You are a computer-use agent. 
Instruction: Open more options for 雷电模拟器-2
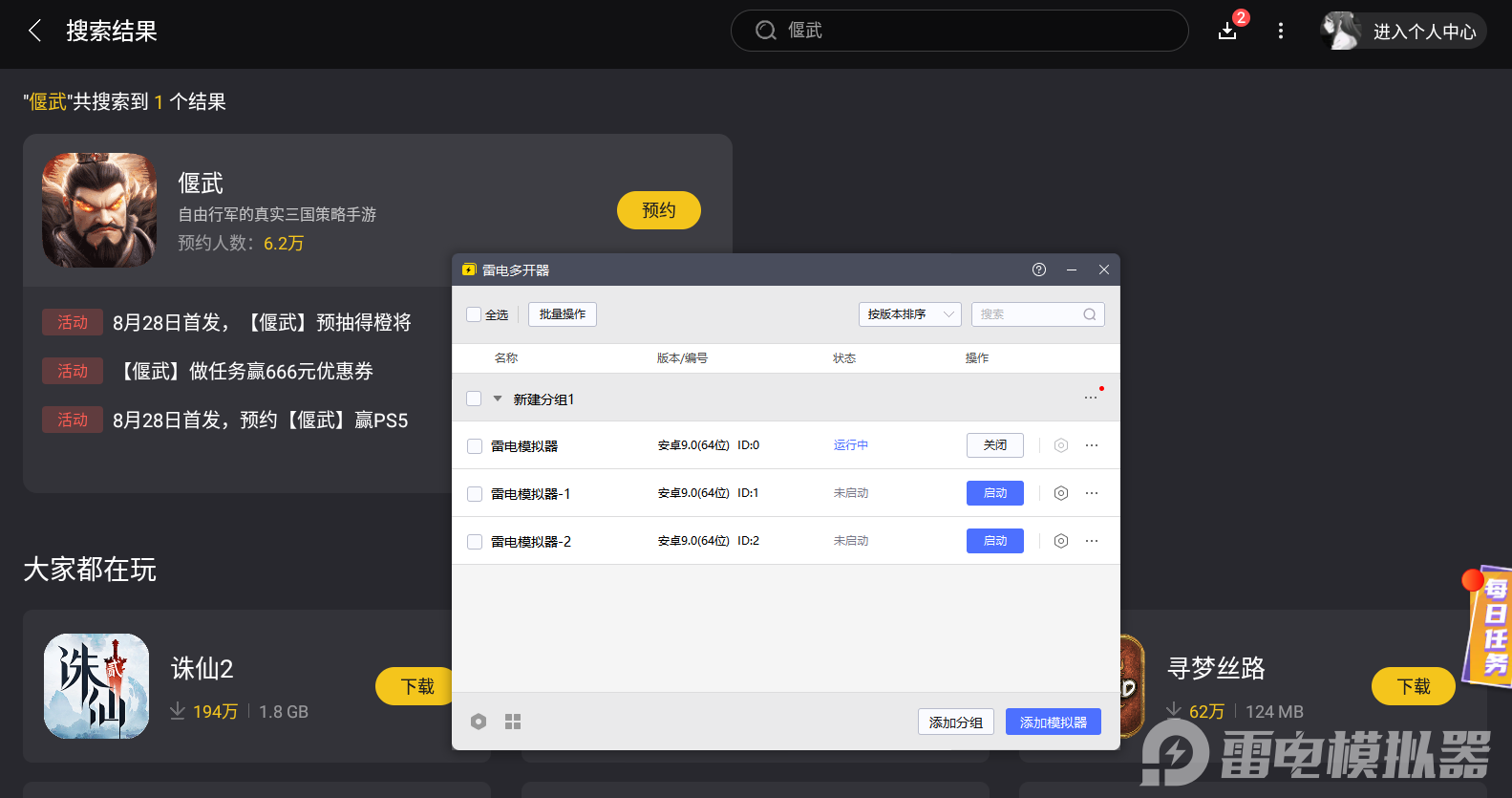[1092, 541]
